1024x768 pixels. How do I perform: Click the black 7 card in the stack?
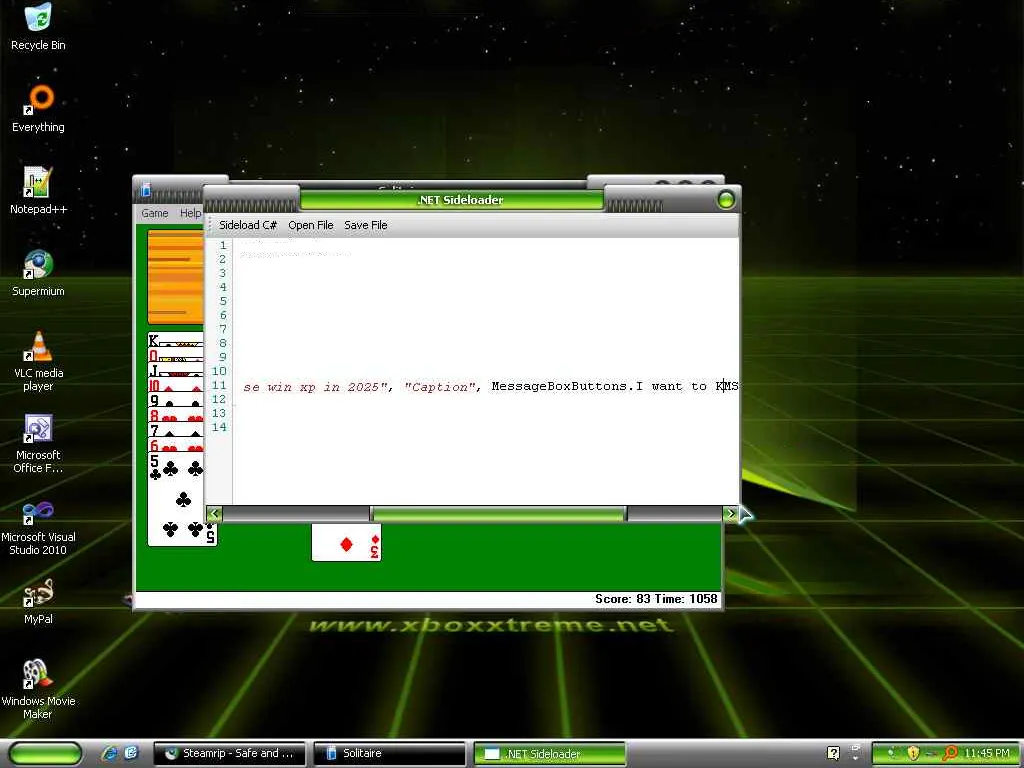click(176, 430)
